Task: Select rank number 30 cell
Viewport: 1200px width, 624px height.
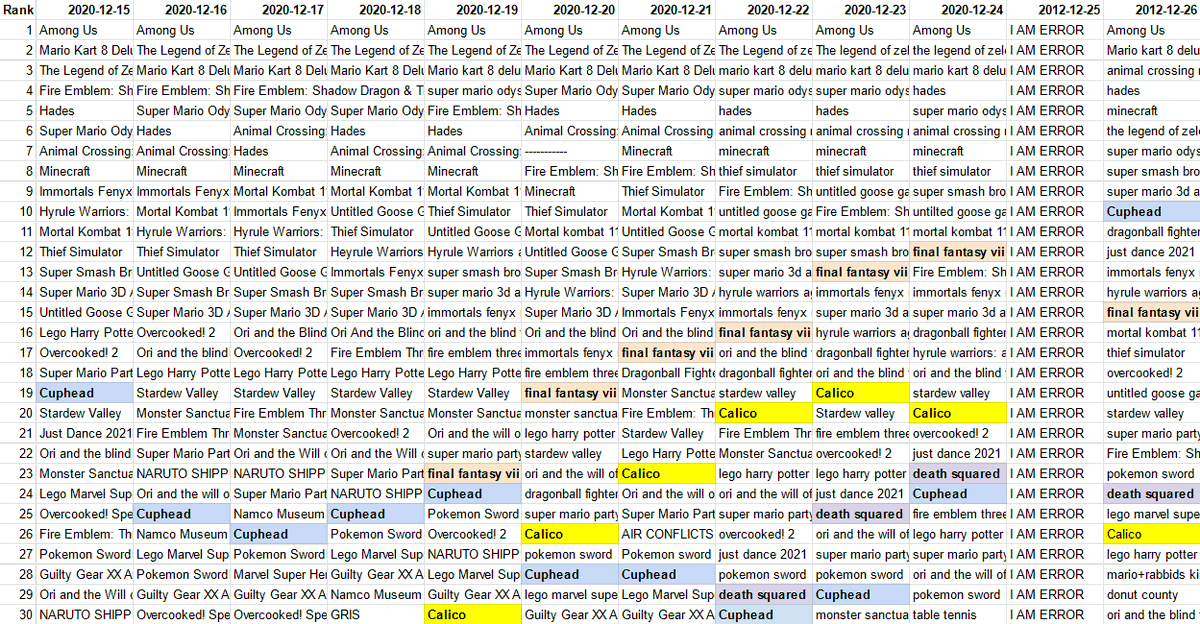Action: 18,614
